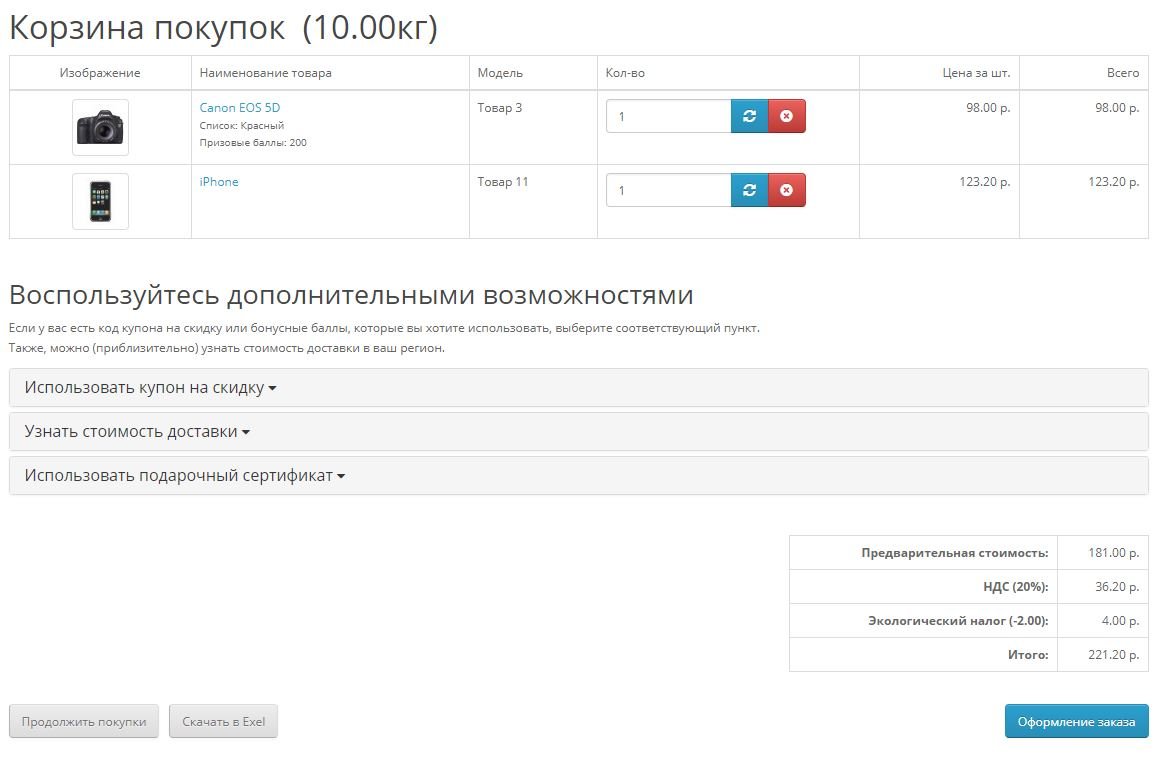Image resolution: width=1161 pixels, height=776 pixels.
Task: Select the 'Кол-во' column header
Action: click(x=626, y=73)
